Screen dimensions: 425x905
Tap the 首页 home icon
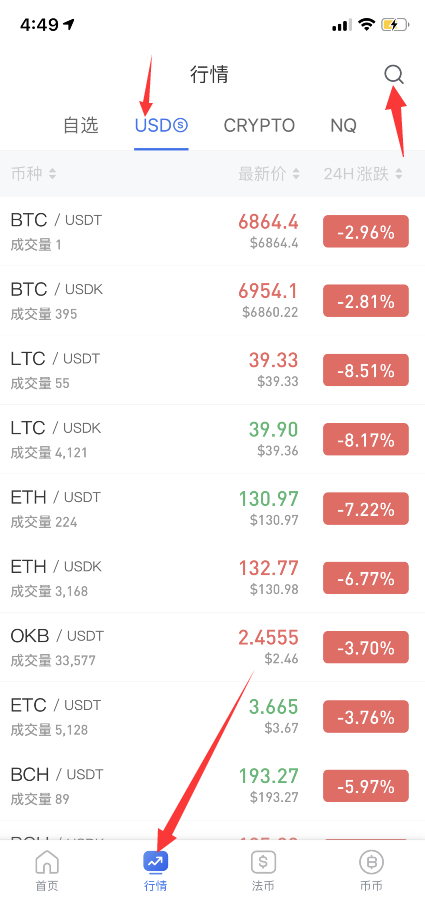[47, 863]
